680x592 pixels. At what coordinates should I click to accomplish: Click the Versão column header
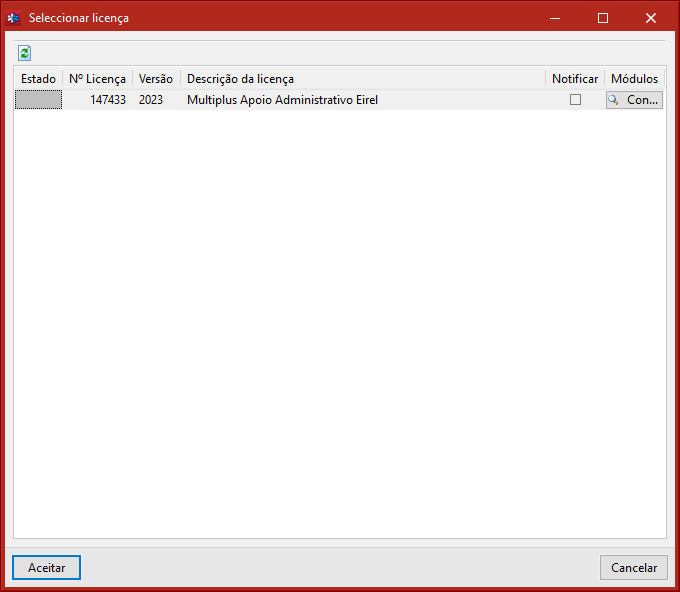point(156,78)
